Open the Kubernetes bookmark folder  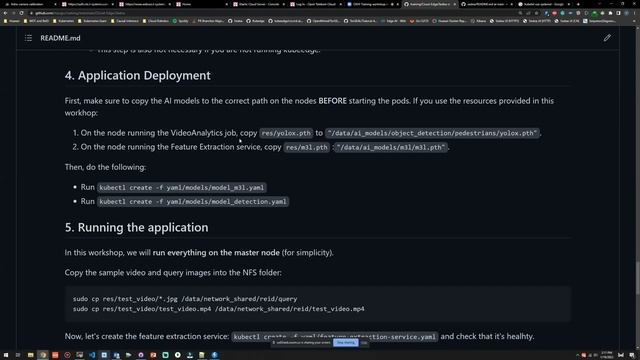(63, 21)
